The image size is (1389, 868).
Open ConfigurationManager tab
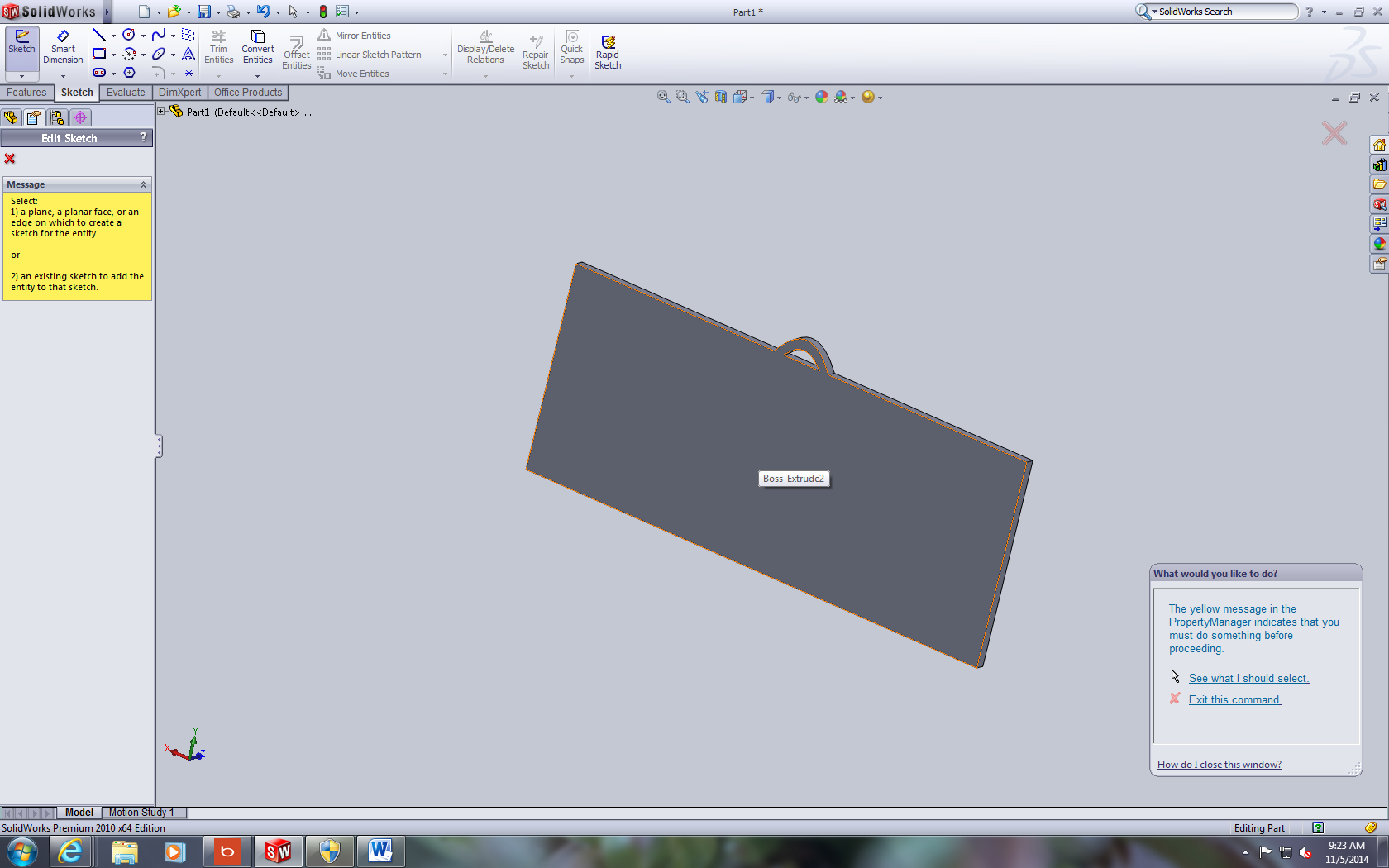click(x=56, y=117)
